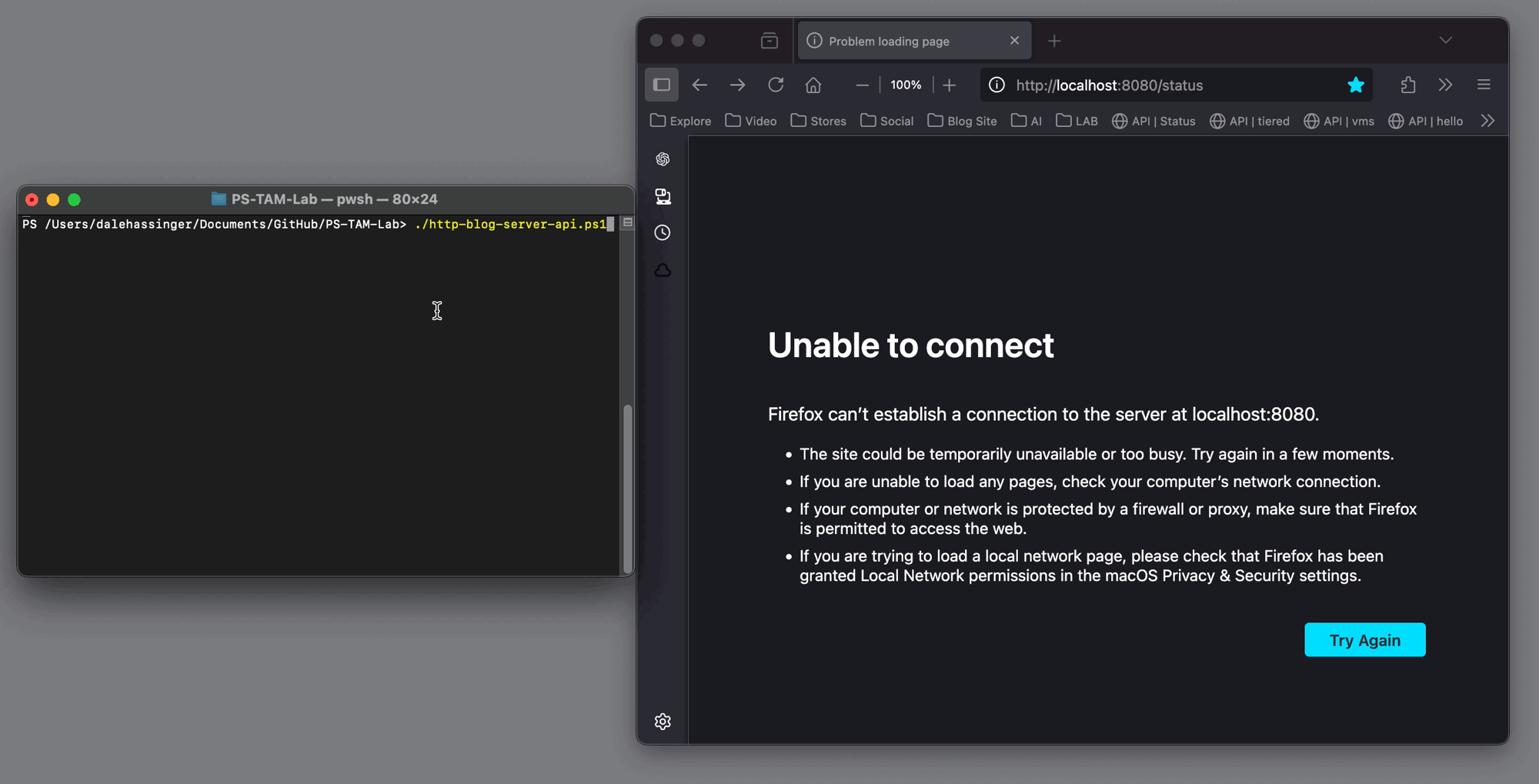Expand the list-all-tabs chevron

point(1446,40)
